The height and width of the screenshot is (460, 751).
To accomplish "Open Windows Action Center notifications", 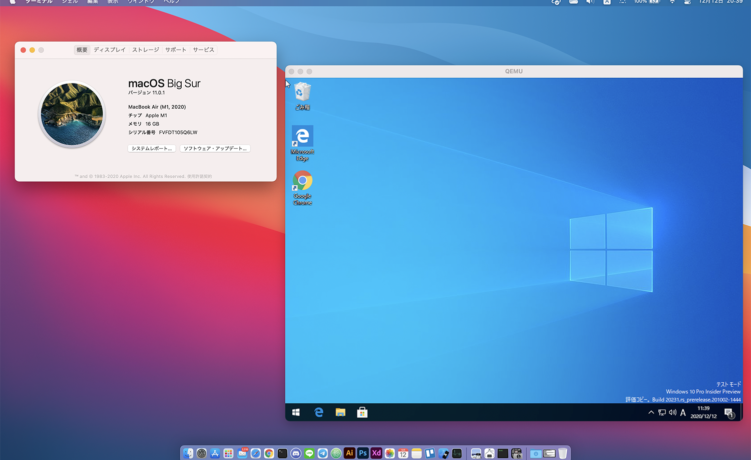I will point(729,413).
